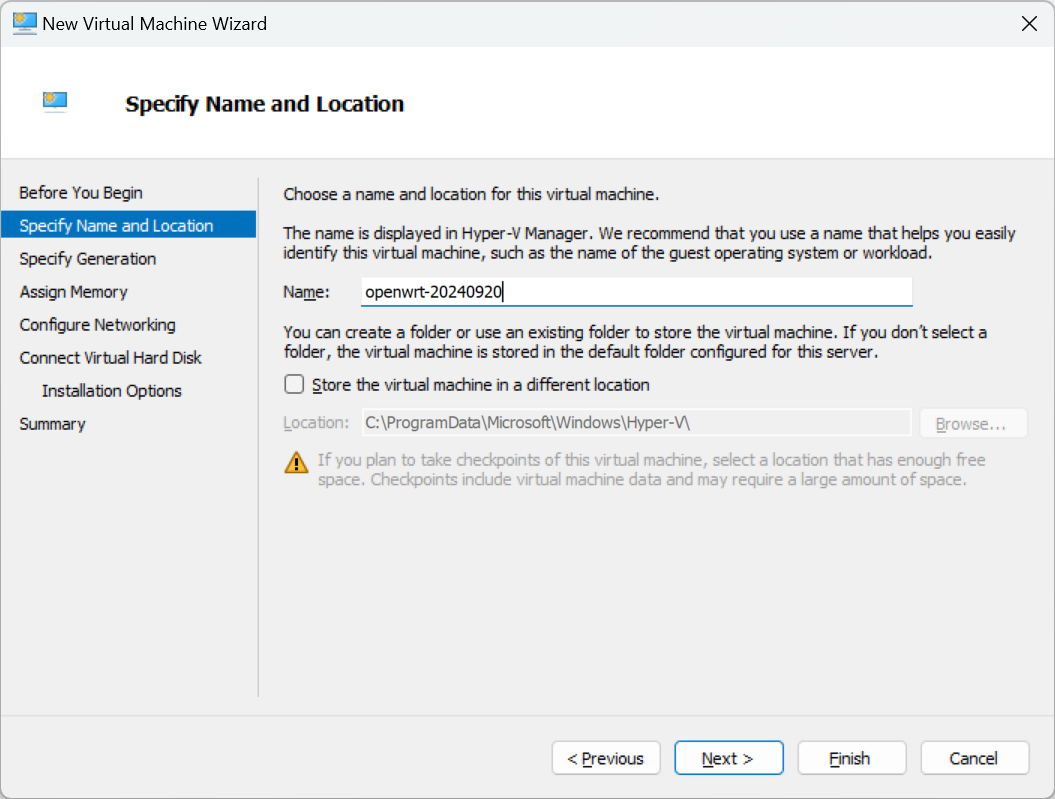Select Specify Name and Location step

point(116,225)
